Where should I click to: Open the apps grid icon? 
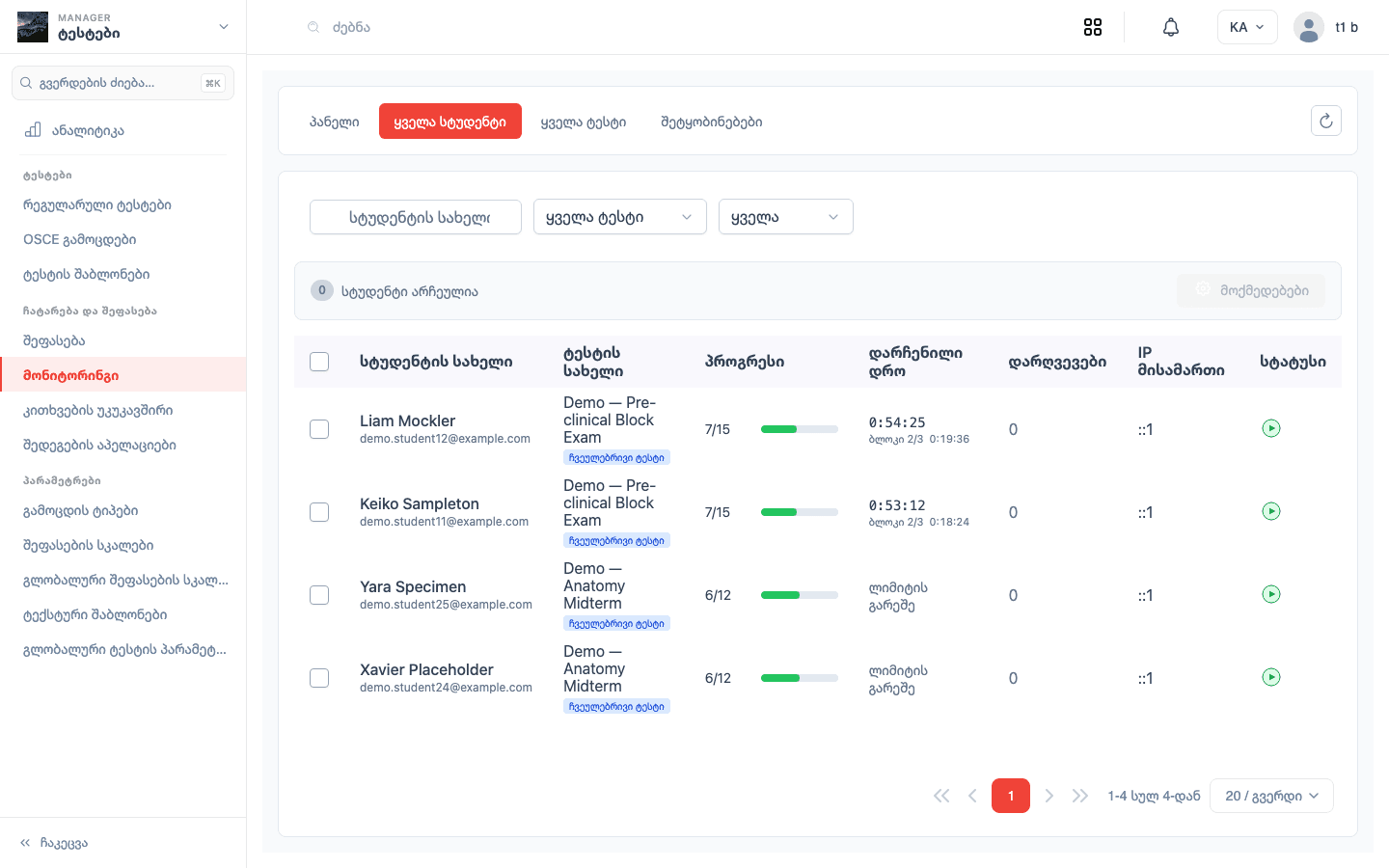click(1093, 27)
